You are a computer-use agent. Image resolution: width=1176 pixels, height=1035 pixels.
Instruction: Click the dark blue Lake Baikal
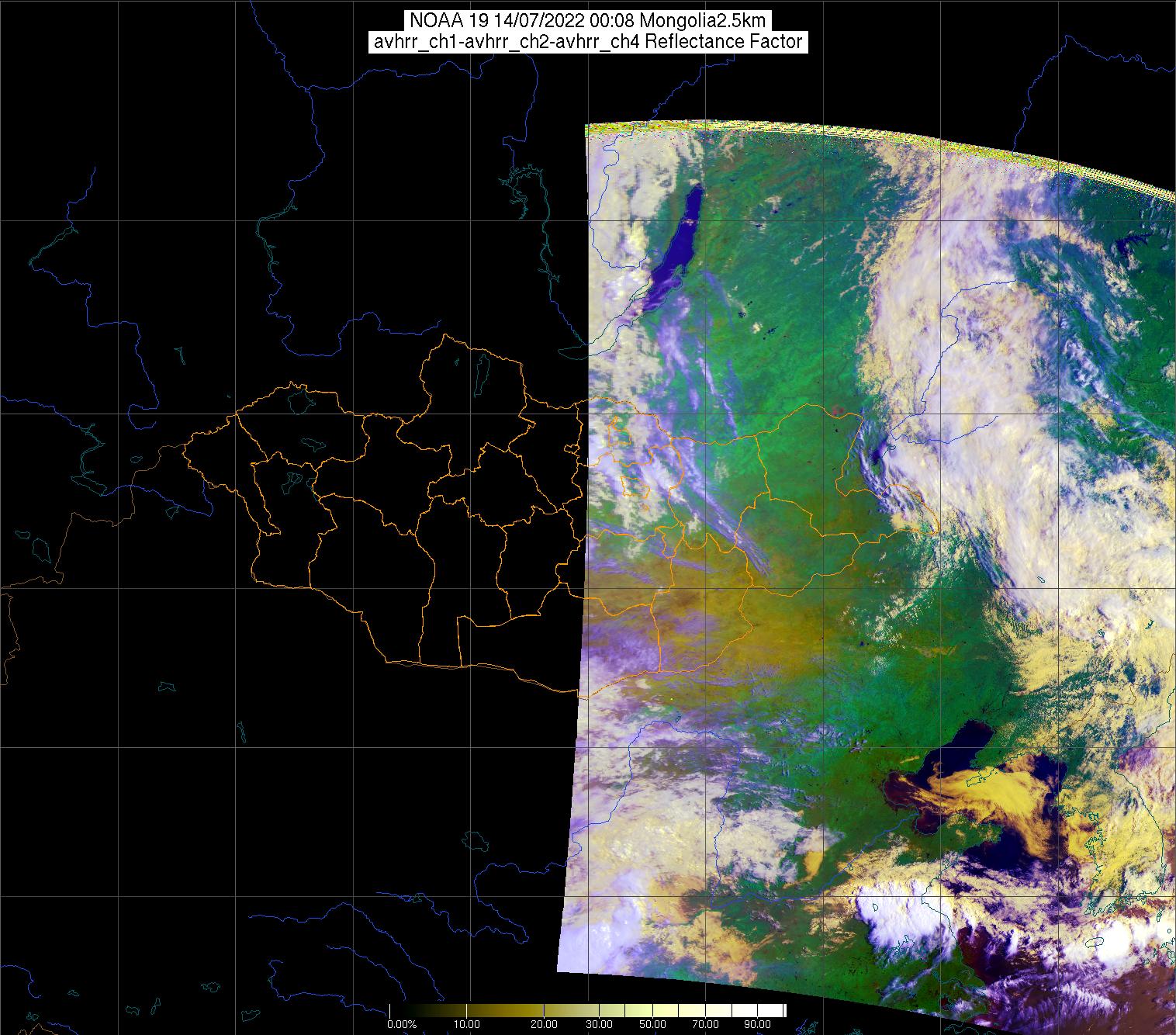(675, 248)
